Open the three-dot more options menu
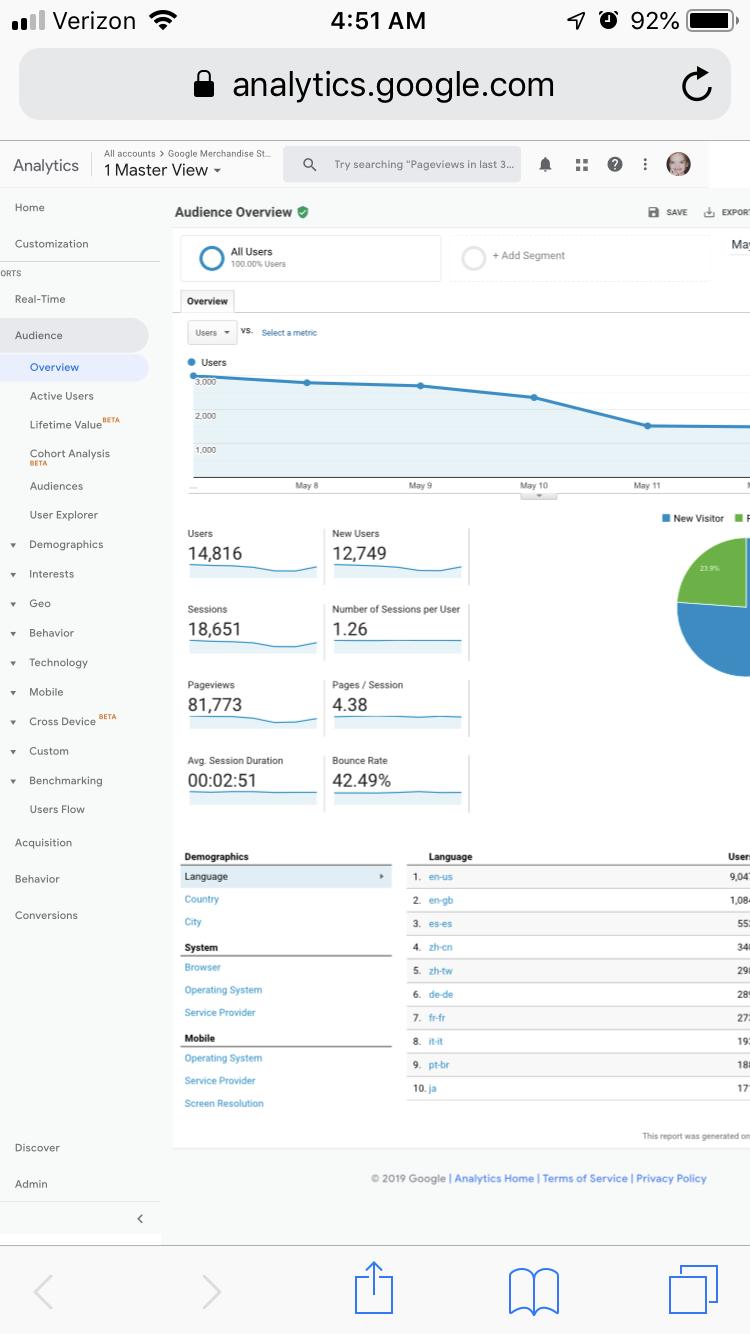The width and height of the screenshot is (750, 1334). (646, 165)
